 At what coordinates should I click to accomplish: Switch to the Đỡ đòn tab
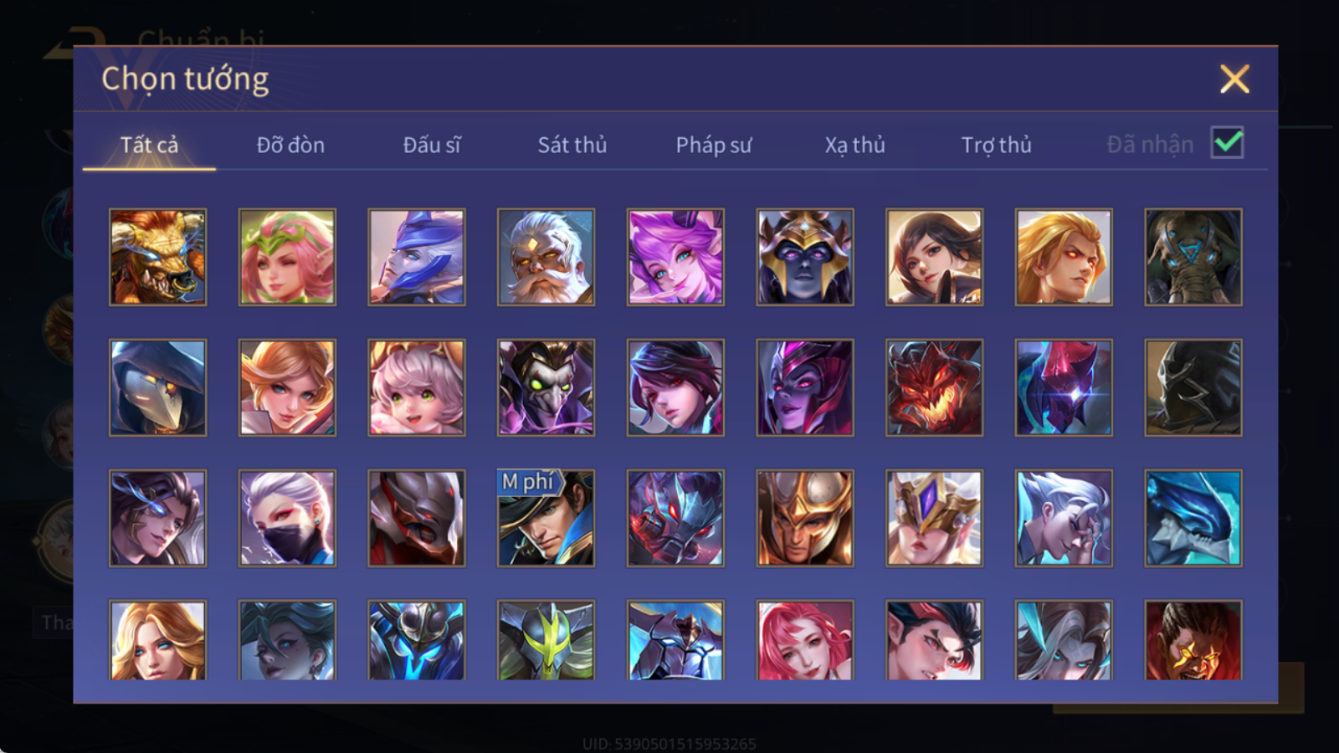(291, 145)
